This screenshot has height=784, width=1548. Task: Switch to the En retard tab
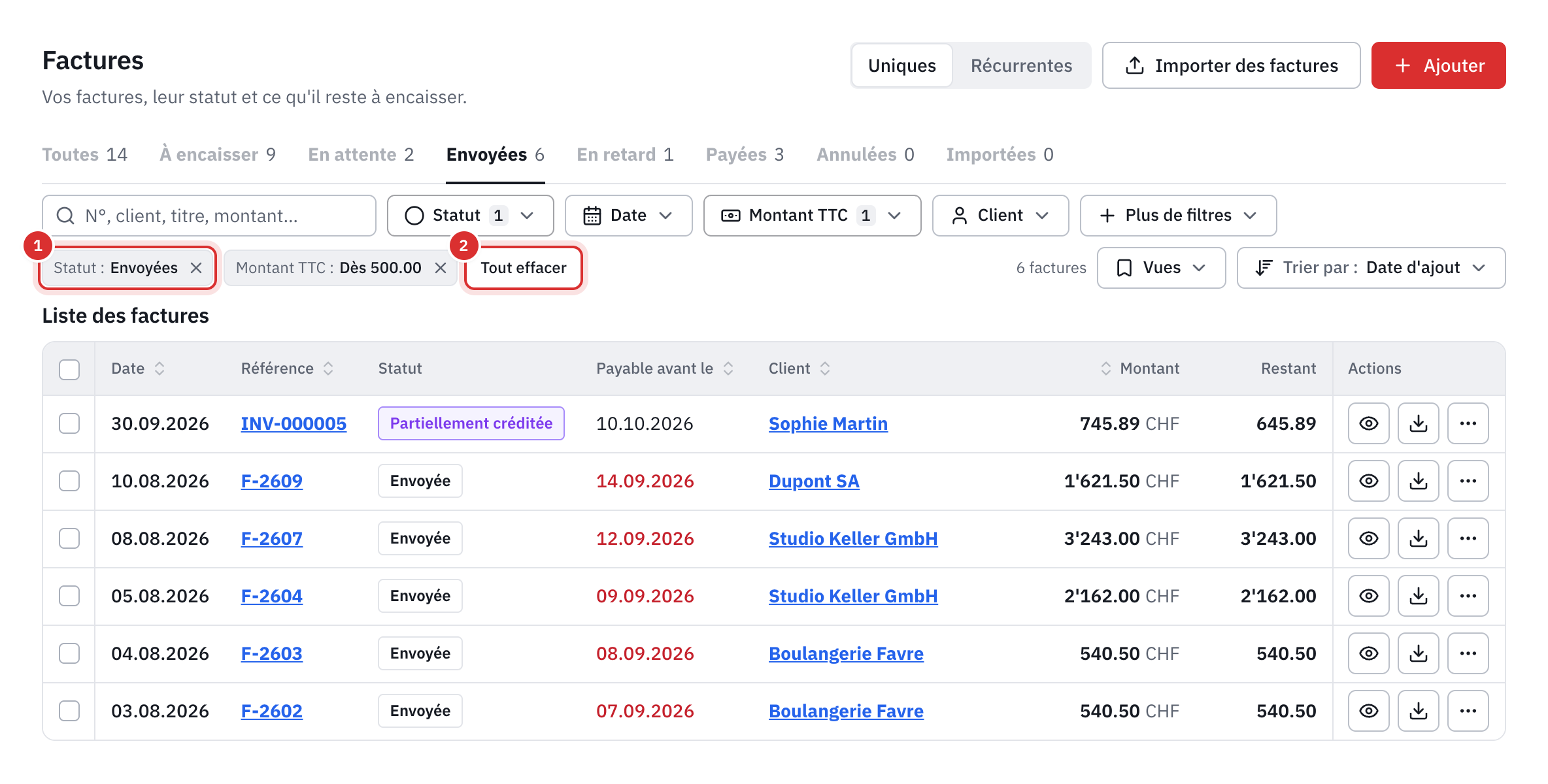coord(625,155)
